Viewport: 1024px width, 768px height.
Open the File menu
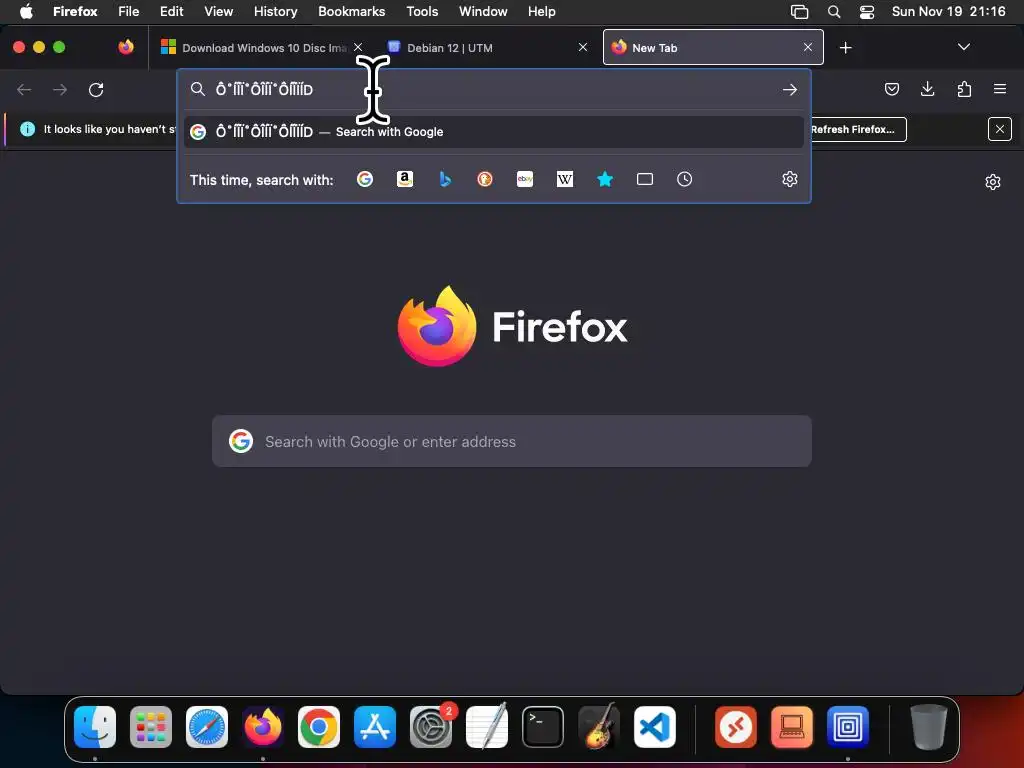[129, 11]
